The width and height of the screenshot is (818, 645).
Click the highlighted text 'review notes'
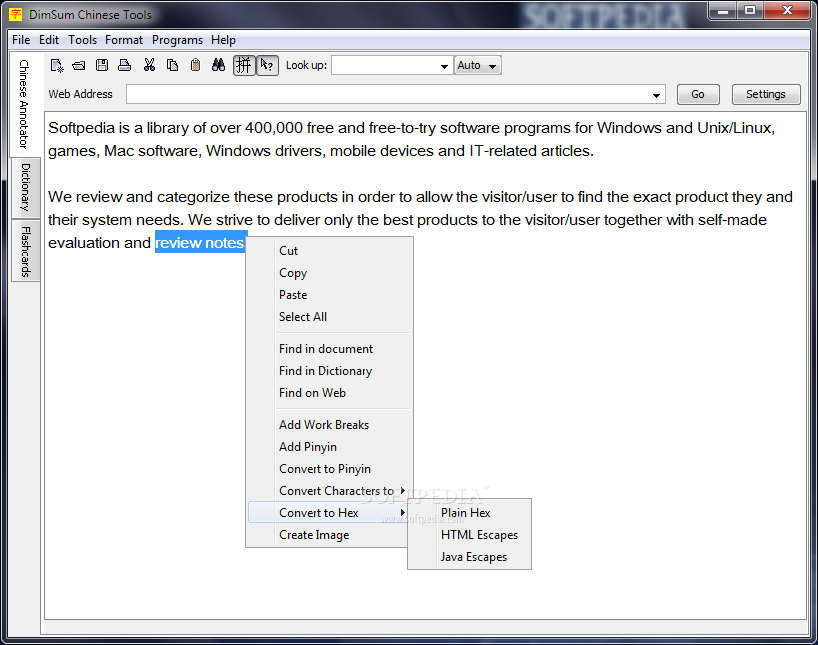(x=200, y=243)
